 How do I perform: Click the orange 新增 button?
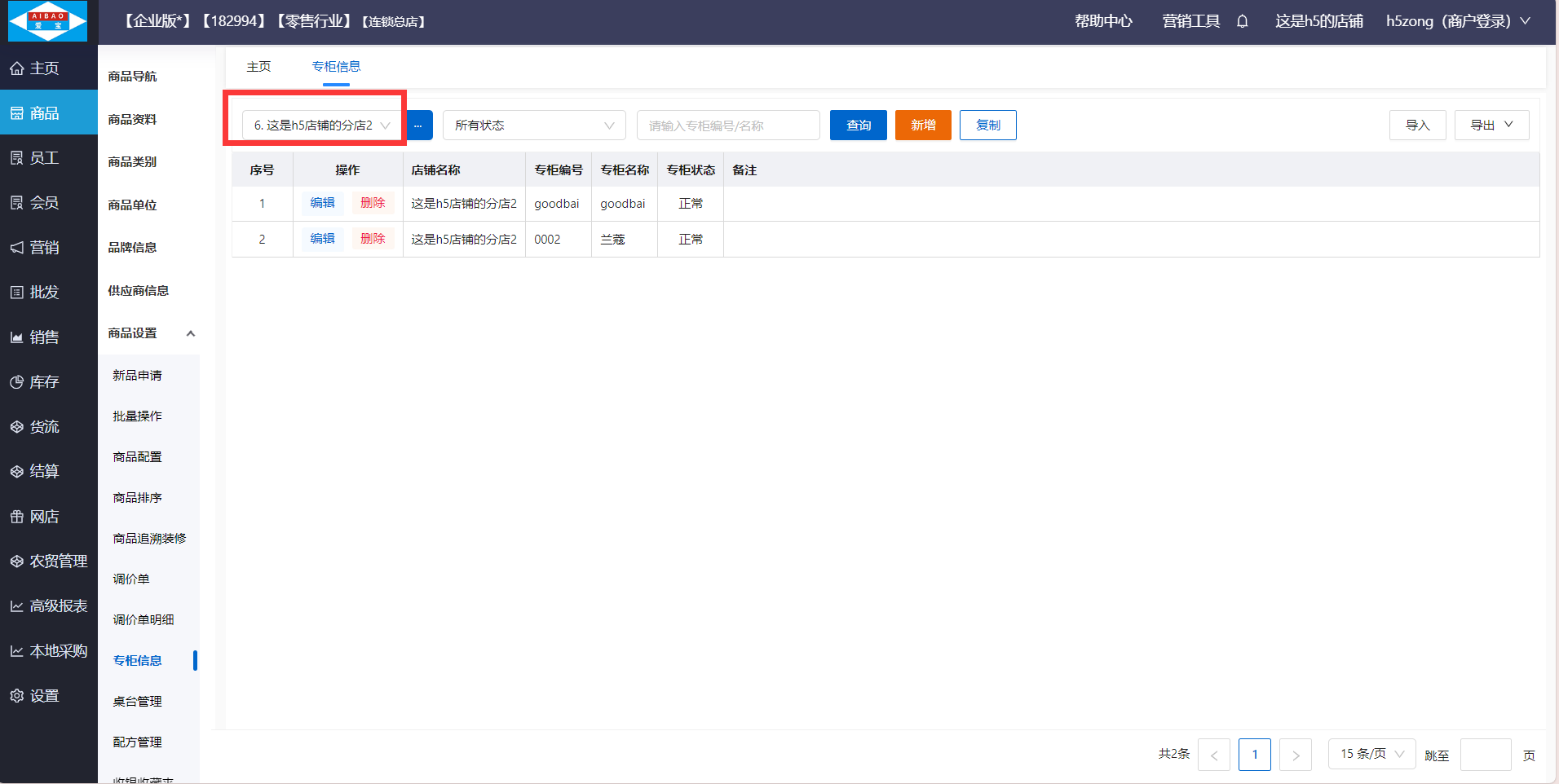923,126
